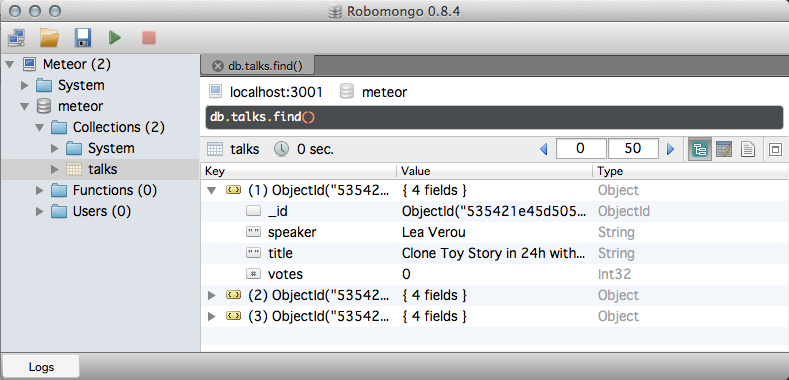
Task: Click the meteor database label in query header
Action: tap(384, 92)
